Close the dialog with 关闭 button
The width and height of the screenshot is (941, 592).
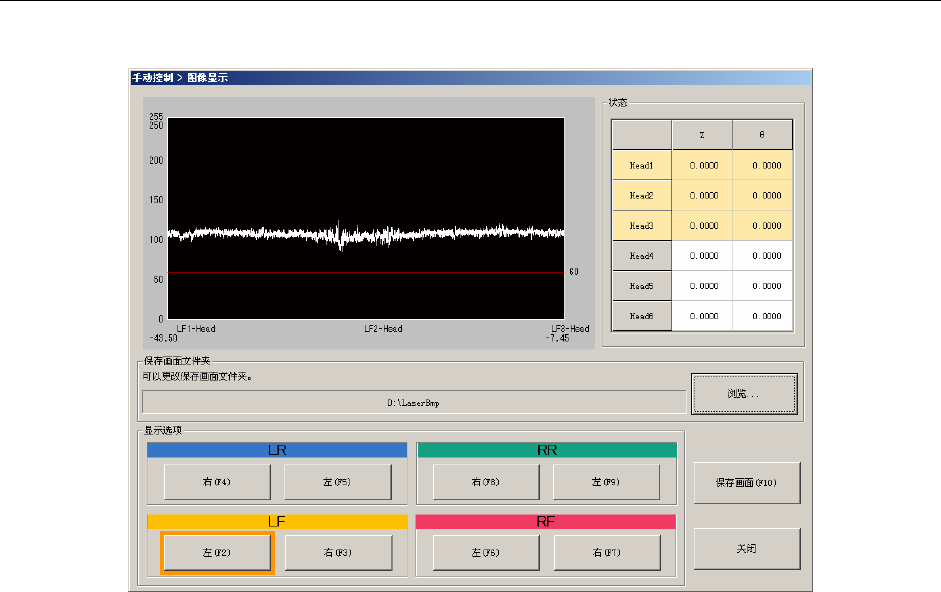click(746, 548)
